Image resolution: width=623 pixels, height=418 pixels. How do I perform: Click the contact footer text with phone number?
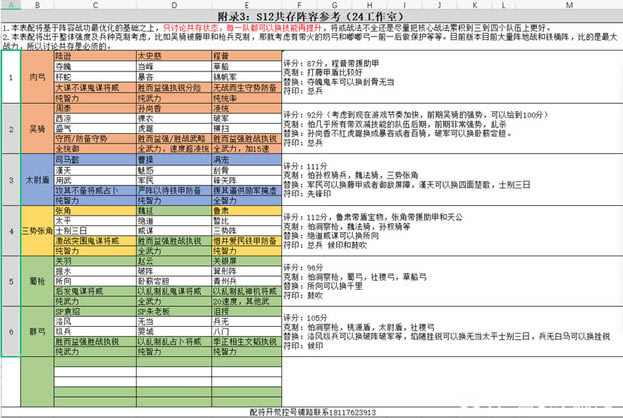(x=311, y=411)
